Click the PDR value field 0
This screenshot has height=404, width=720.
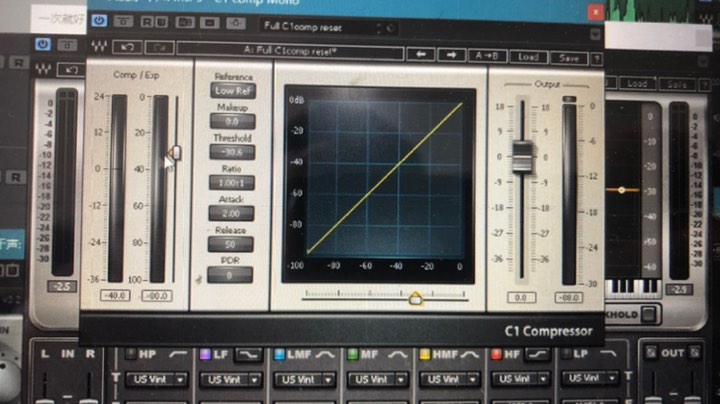click(x=230, y=275)
